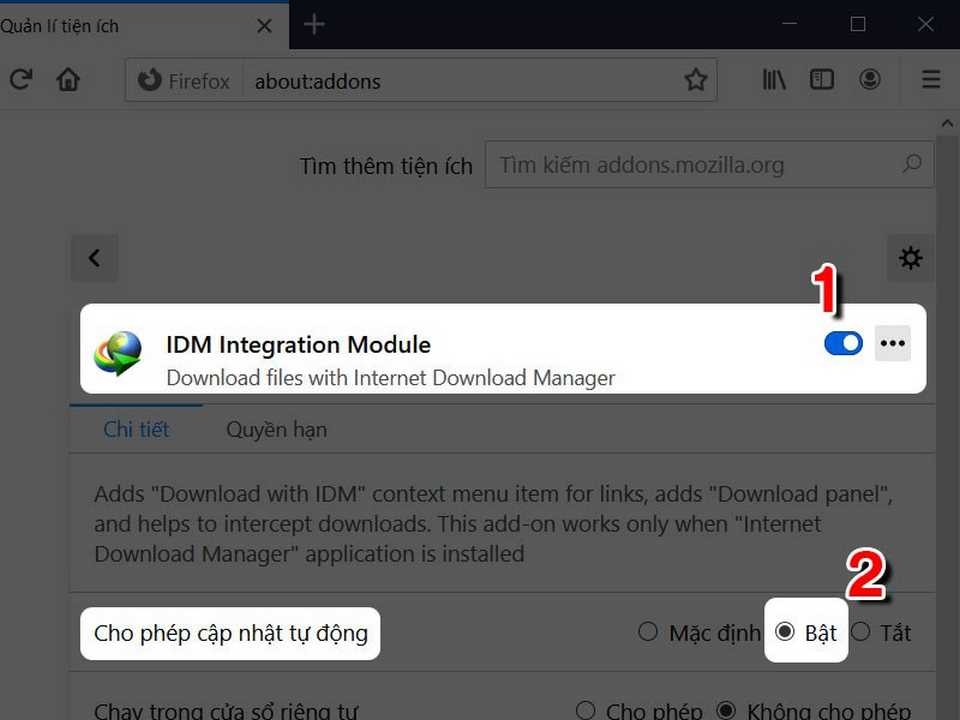Select the Bật auto-update radio
This screenshot has width=960, height=720.
[785, 631]
